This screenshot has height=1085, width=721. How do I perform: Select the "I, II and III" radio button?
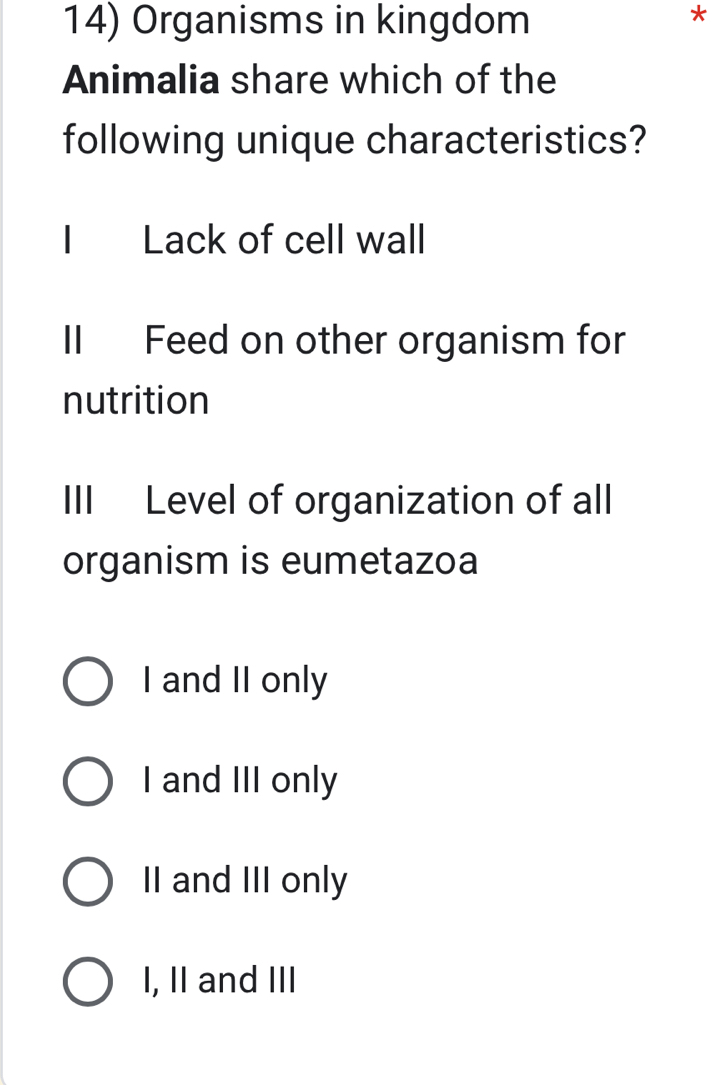[x=88, y=981]
